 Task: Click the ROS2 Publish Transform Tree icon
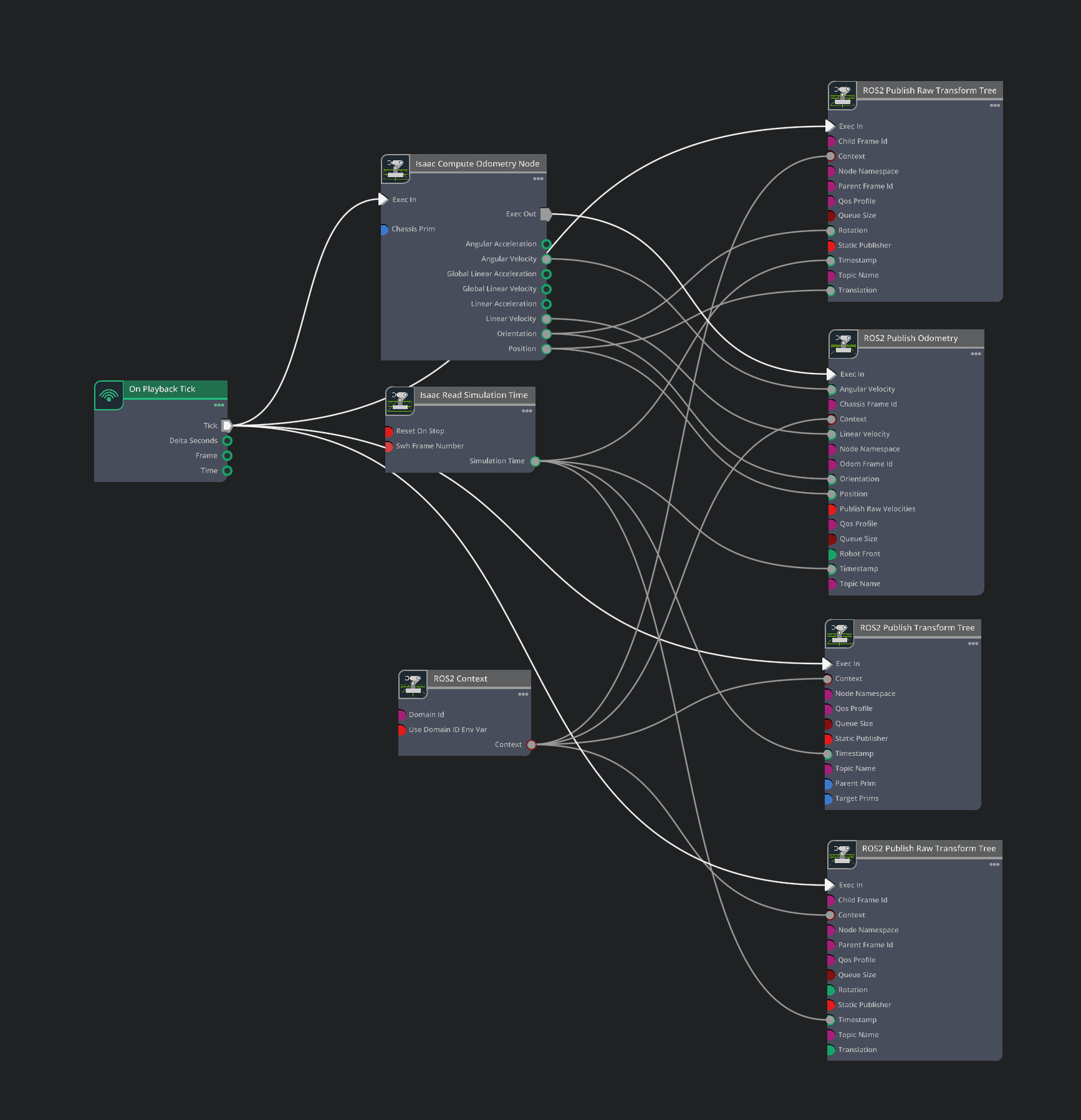point(839,634)
